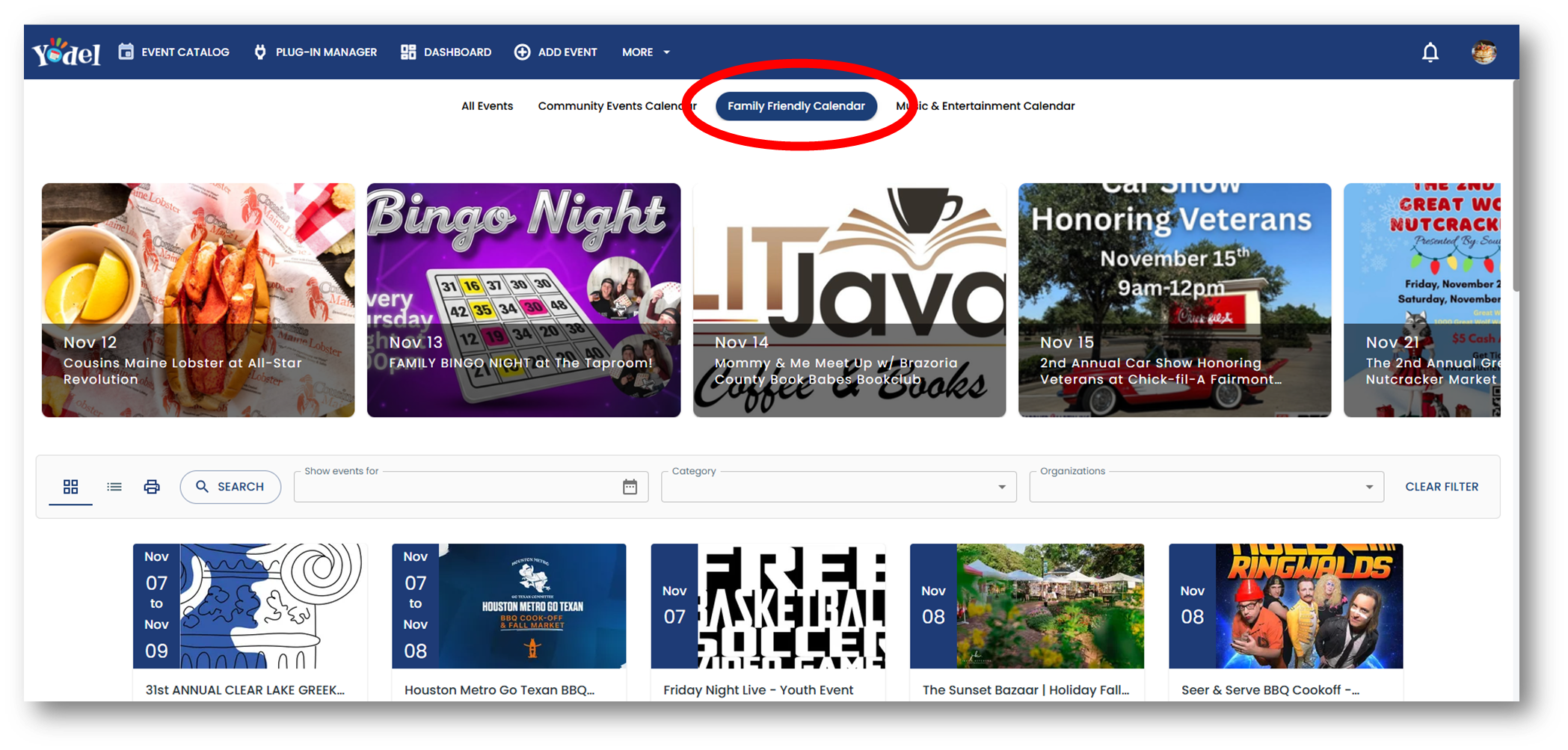Open the FAMILY BINGO NIGHT event card
The width and height of the screenshot is (1568, 750).
point(523,299)
